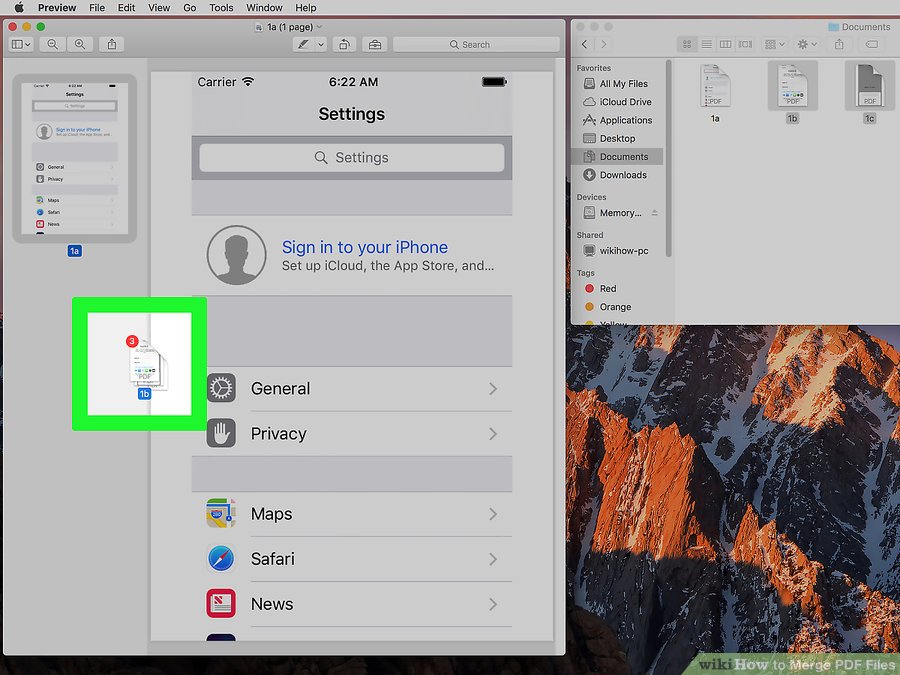
Task: Open the Apple menu
Action: (x=18, y=7)
